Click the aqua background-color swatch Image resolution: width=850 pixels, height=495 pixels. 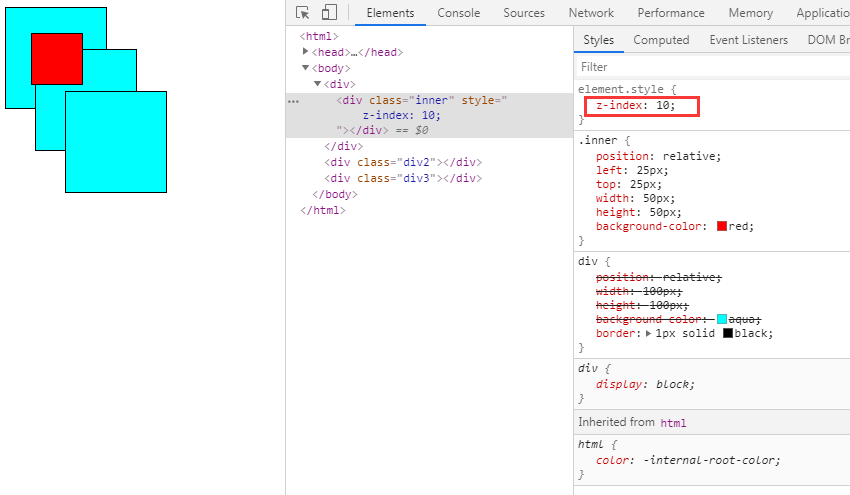(x=722, y=319)
